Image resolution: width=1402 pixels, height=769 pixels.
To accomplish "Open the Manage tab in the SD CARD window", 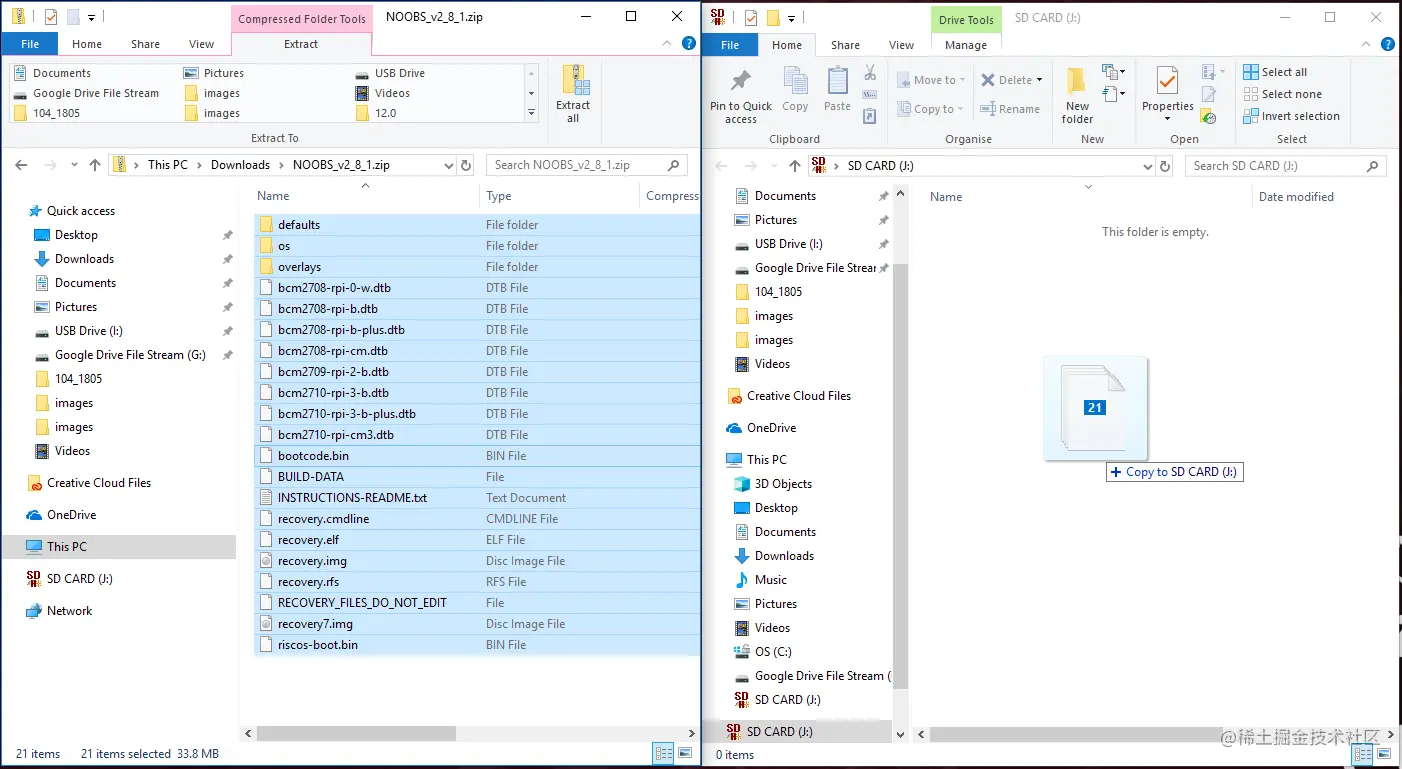I will (x=966, y=45).
